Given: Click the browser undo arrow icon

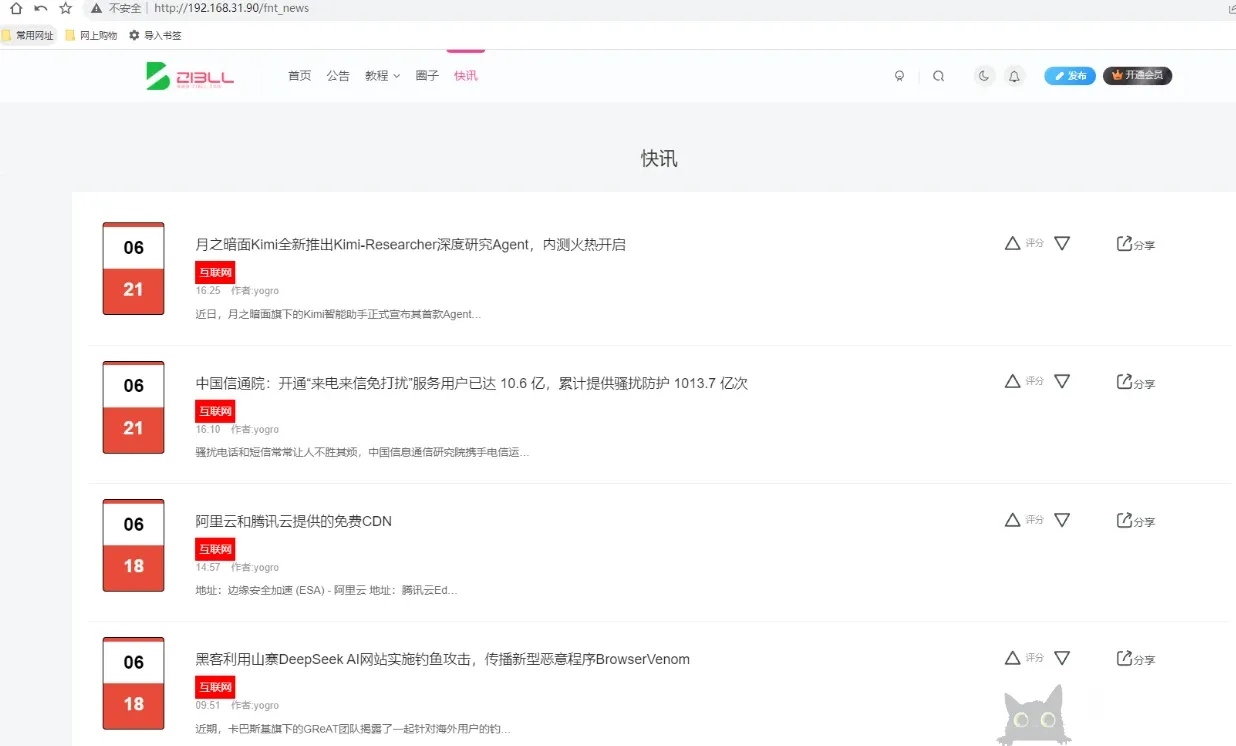Looking at the screenshot, I should click(40, 8).
